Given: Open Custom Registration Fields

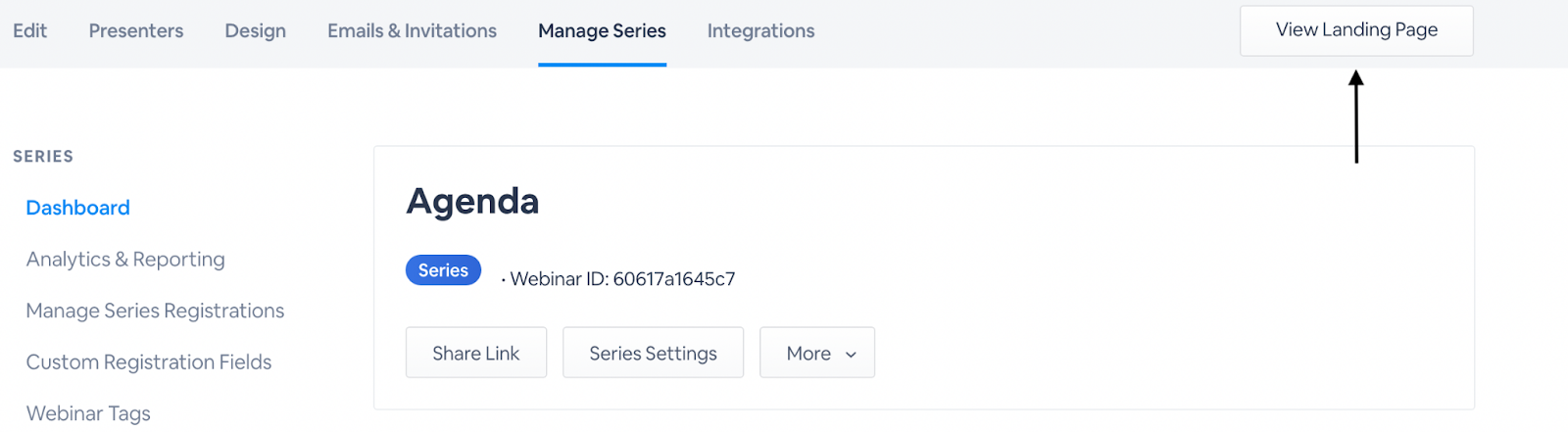Looking at the screenshot, I should tap(149, 361).
